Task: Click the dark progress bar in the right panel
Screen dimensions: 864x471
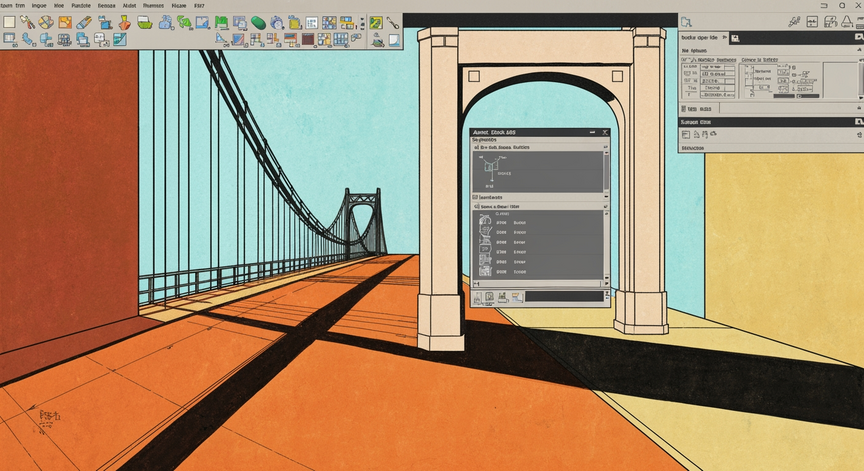Action: (x=784, y=96)
